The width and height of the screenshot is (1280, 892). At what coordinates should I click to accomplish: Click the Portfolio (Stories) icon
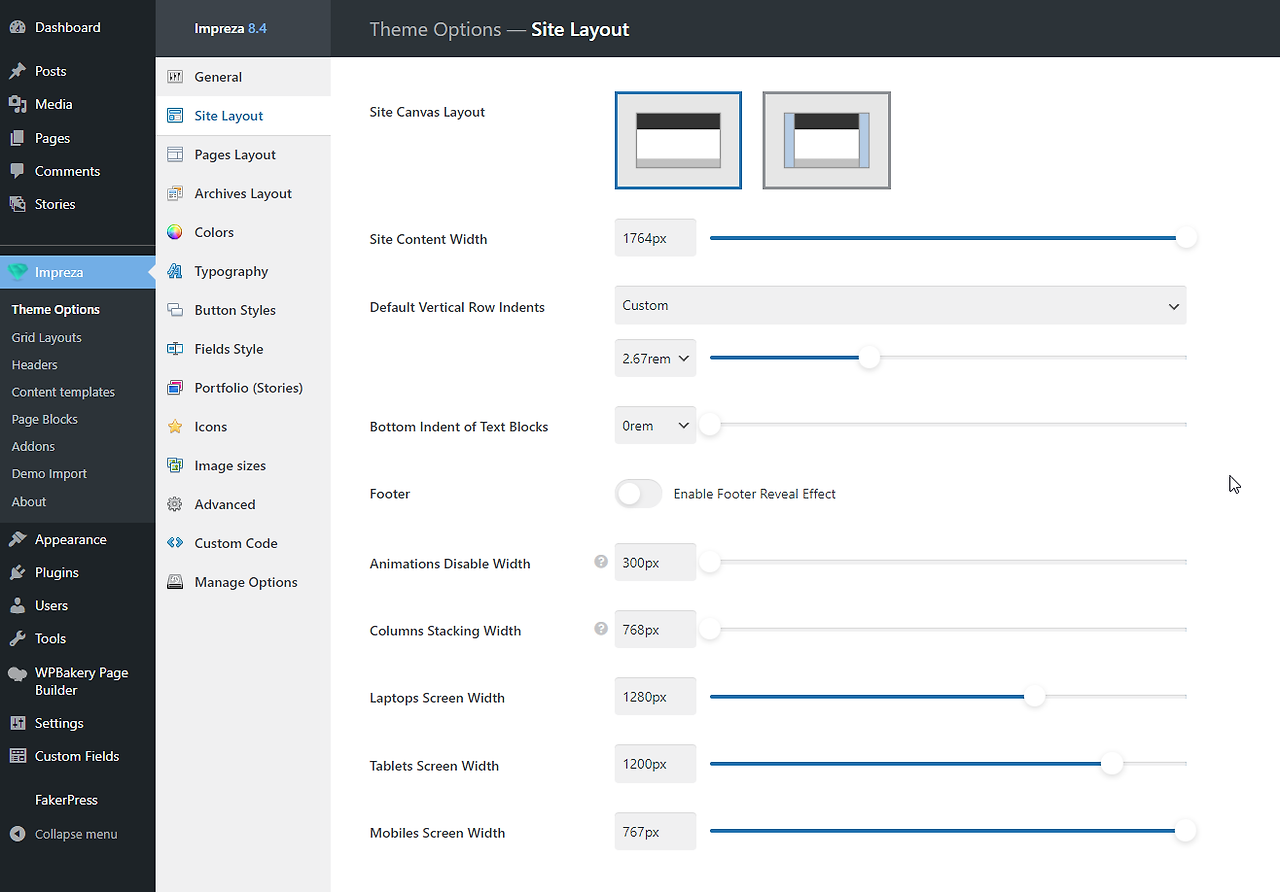175,388
